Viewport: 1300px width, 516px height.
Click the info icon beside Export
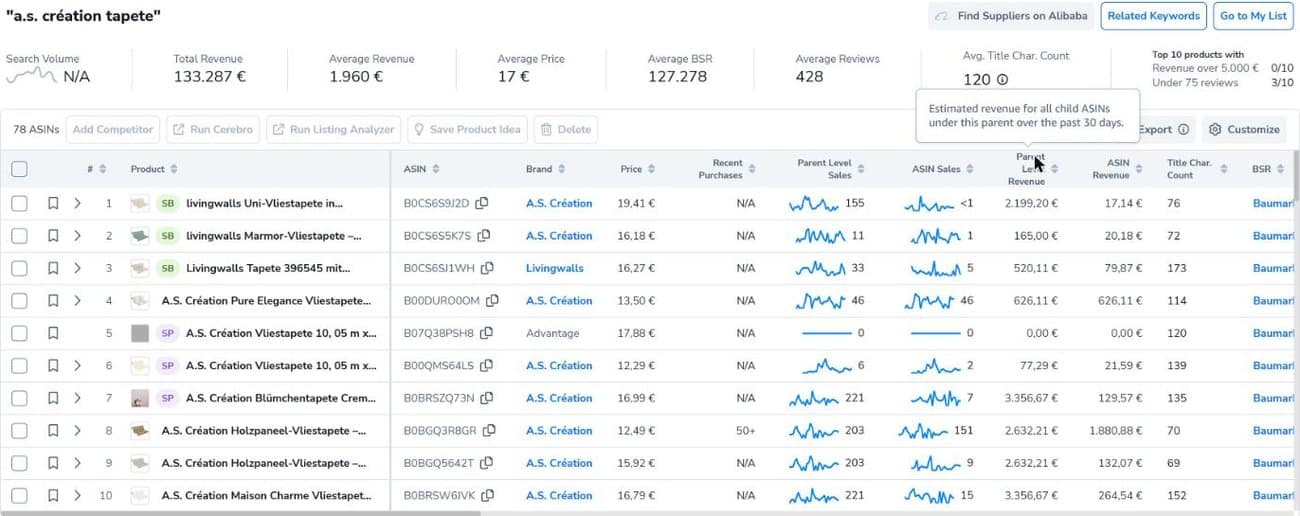(x=1183, y=129)
